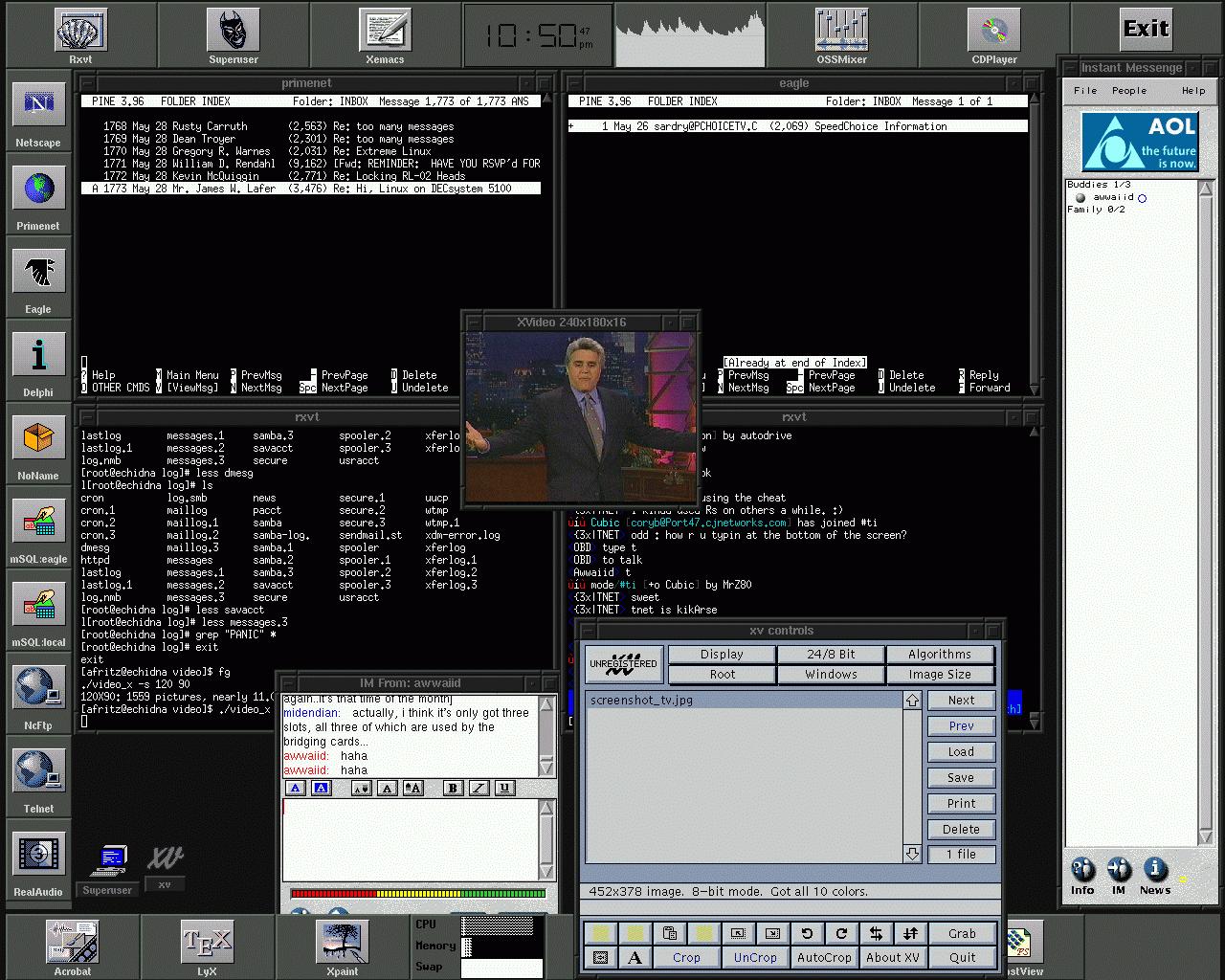The height and width of the screenshot is (980, 1225).
Task: Toggle Italic in the IM window
Action: tap(479, 788)
